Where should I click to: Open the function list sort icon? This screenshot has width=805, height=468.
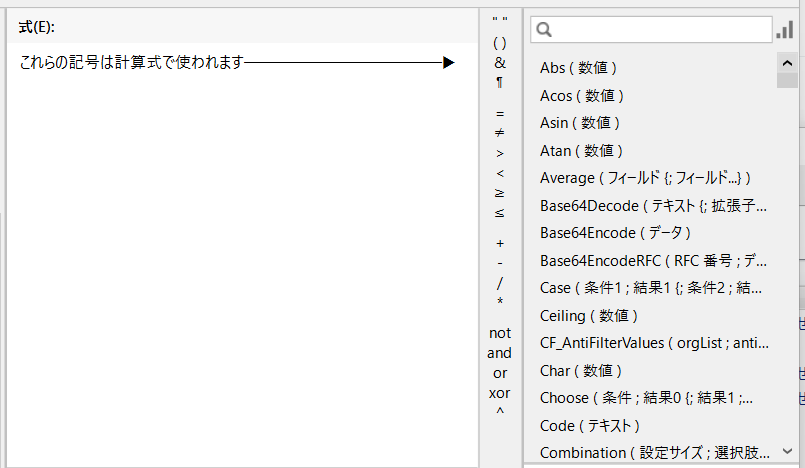click(785, 30)
